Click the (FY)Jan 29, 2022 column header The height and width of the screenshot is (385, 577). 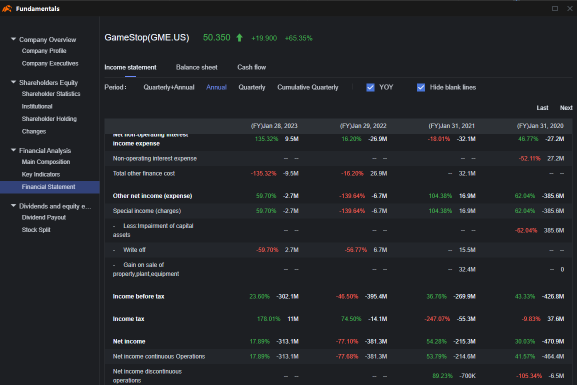(x=363, y=126)
